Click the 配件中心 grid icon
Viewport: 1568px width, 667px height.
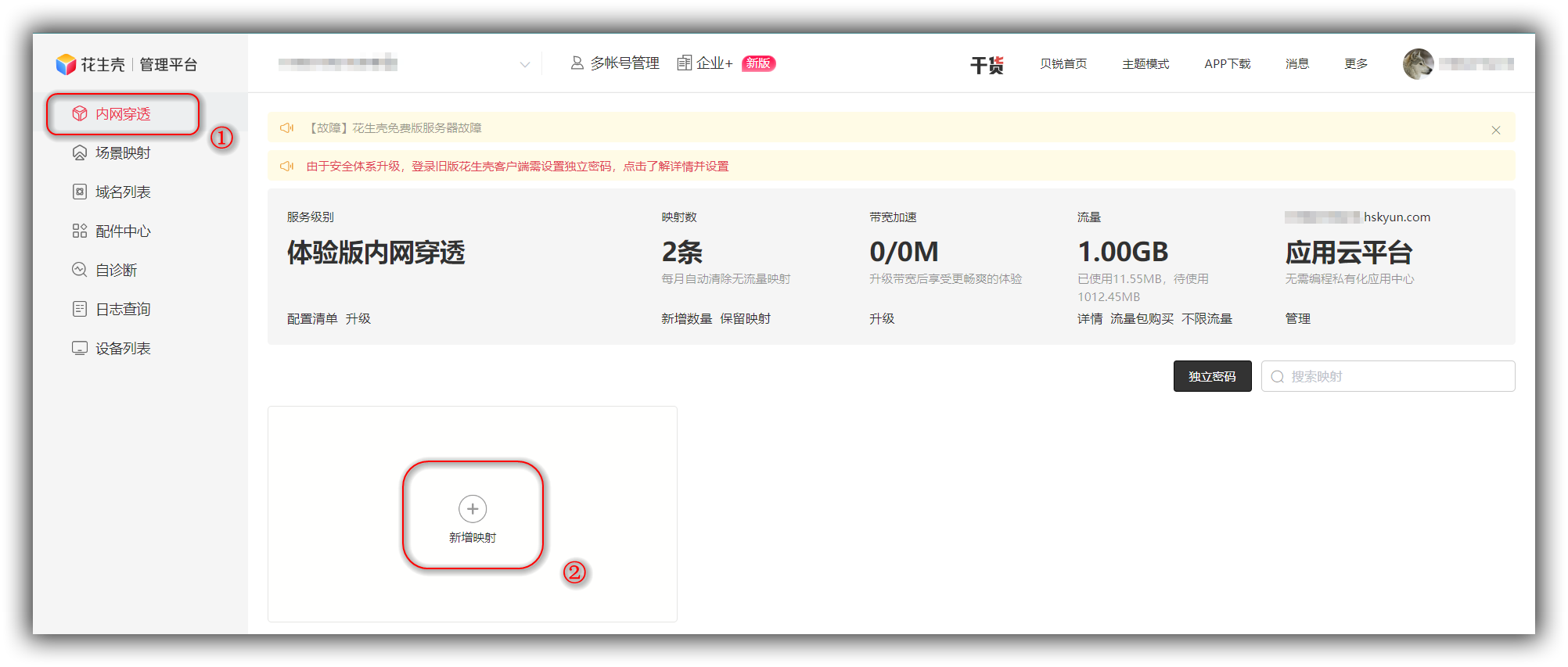click(x=80, y=231)
